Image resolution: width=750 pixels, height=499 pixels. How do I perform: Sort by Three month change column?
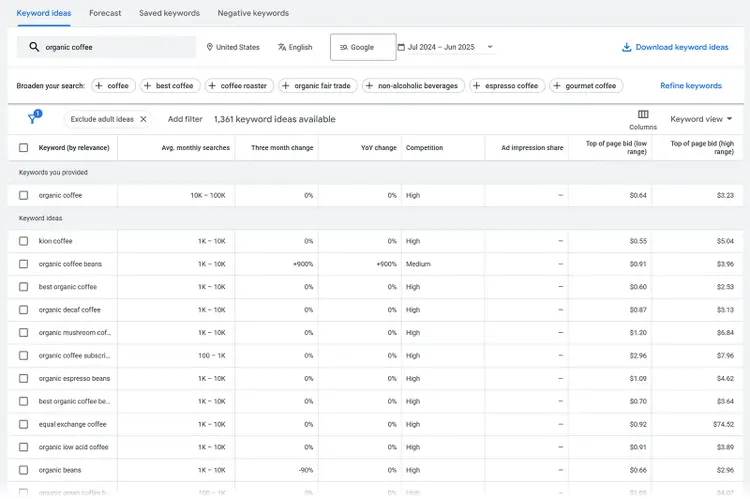point(282,148)
